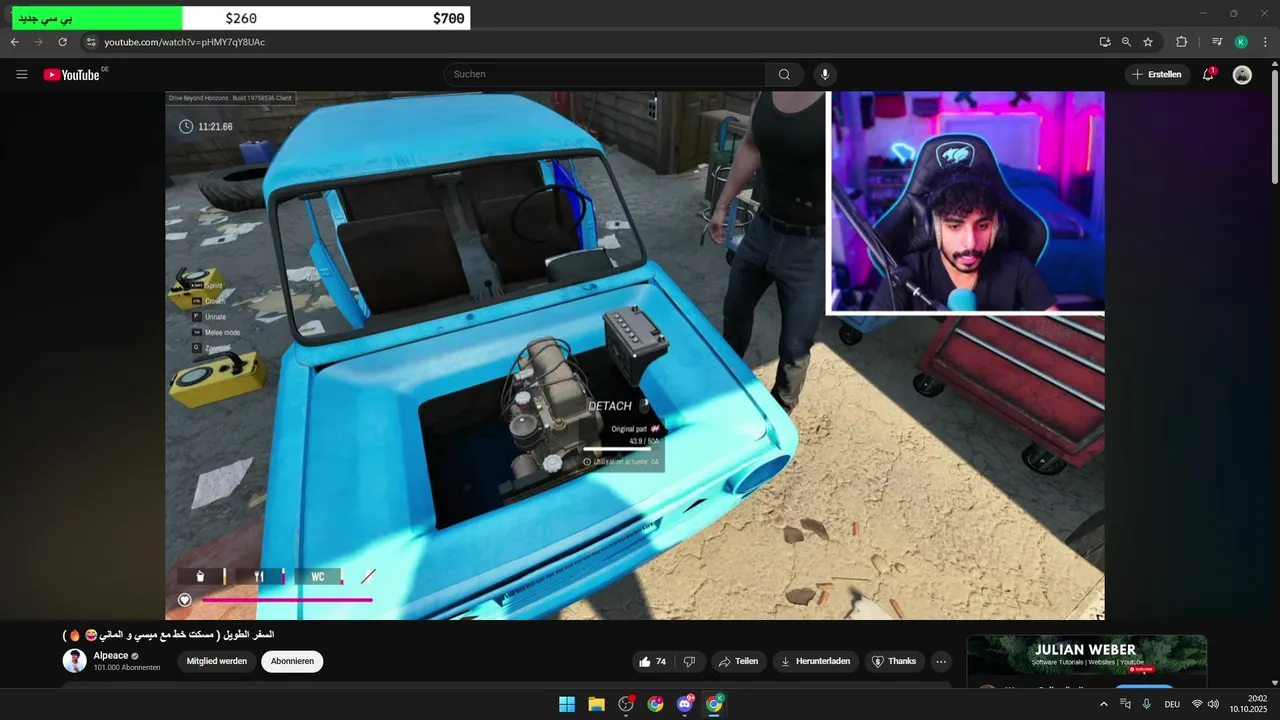Viewport: 1280px width, 720px height.
Task: Open the Windows Start menu
Action: [x=567, y=704]
